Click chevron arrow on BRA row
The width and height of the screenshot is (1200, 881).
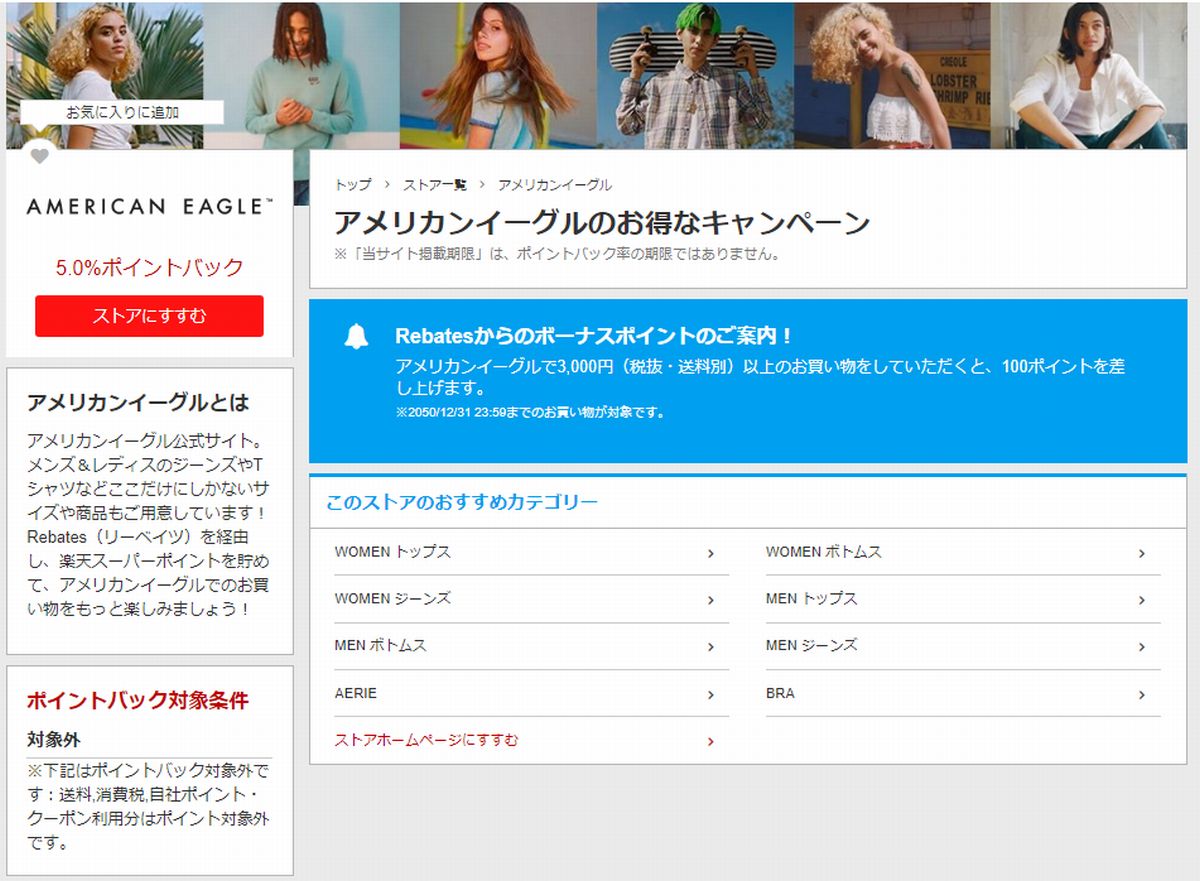pyautogui.click(x=1142, y=694)
